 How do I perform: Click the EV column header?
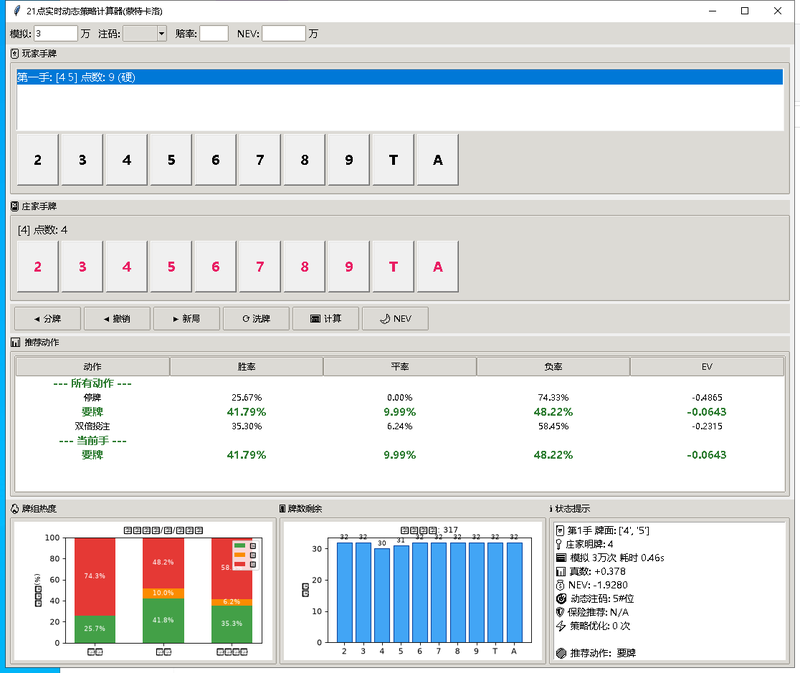click(707, 367)
